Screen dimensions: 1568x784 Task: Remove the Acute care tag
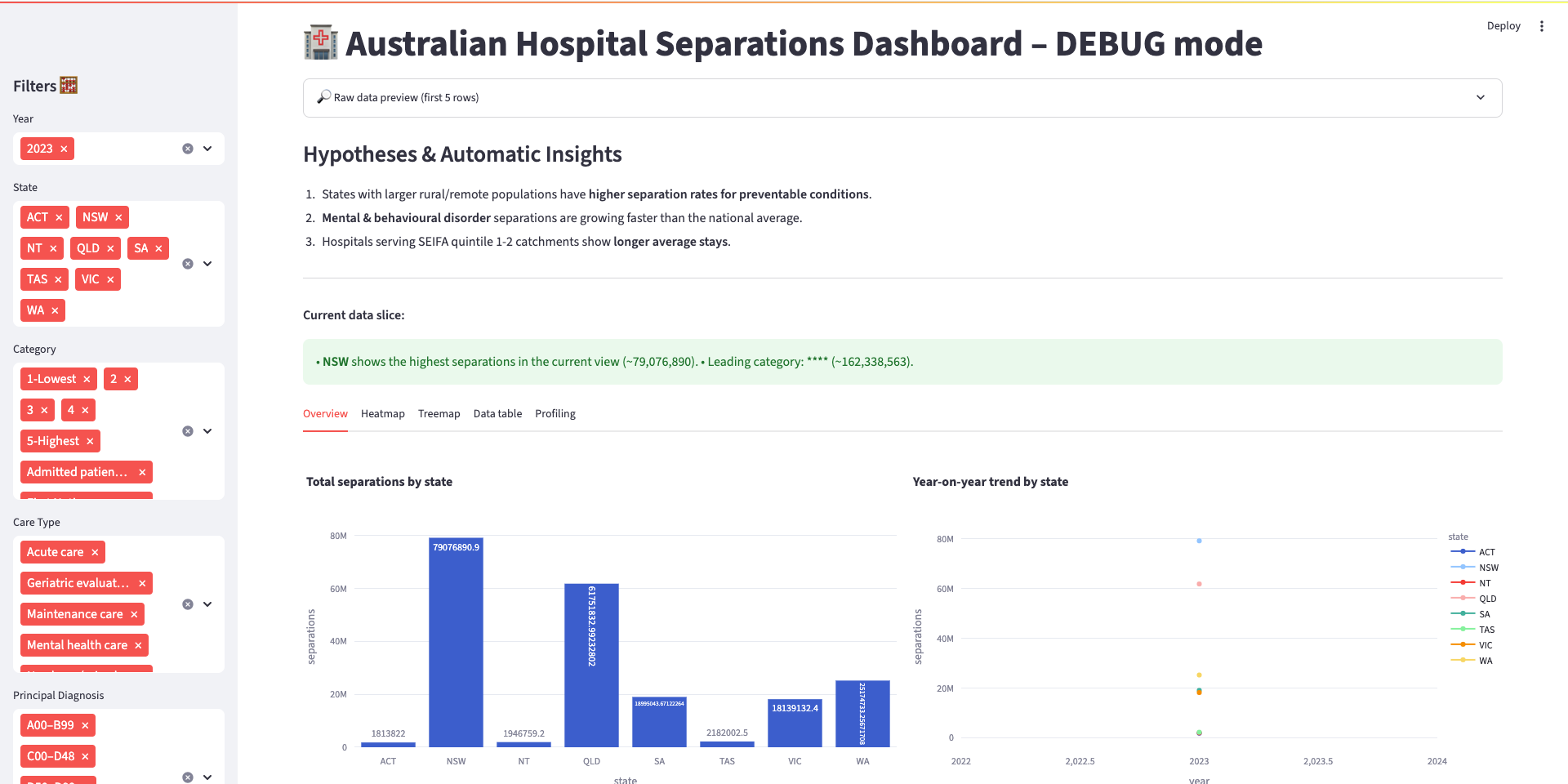[95, 552]
